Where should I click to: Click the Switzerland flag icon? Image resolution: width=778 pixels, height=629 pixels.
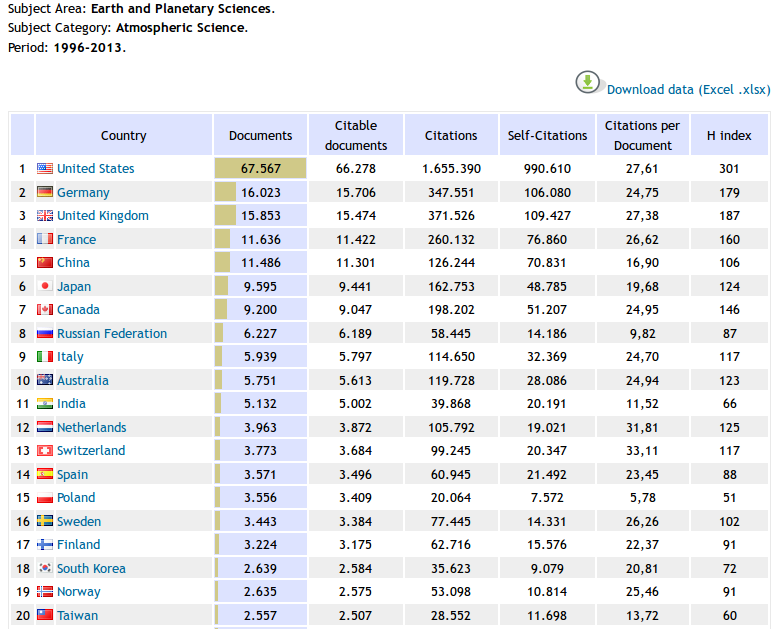(x=45, y=451)
